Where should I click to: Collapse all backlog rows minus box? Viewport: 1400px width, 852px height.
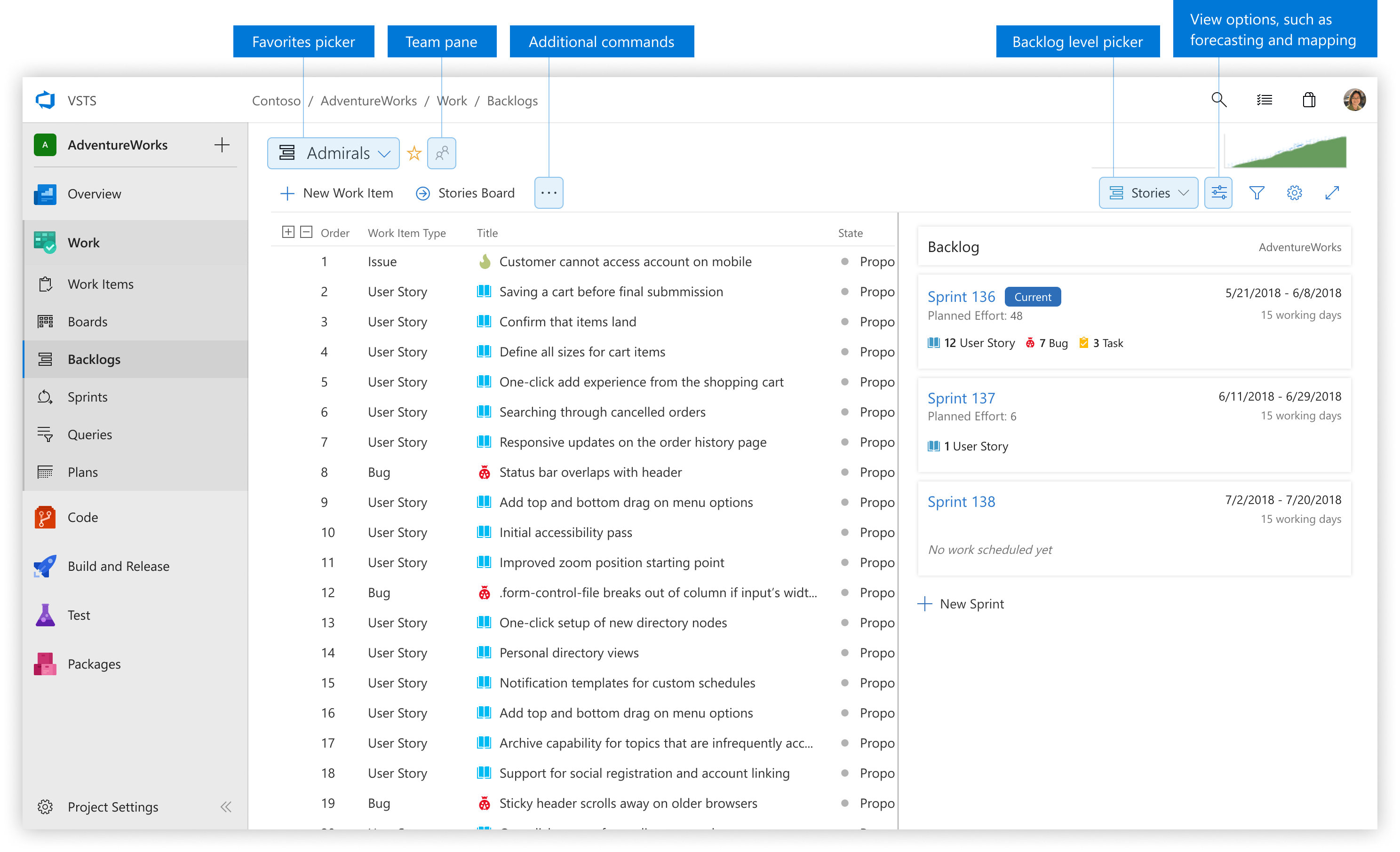pos(306,232)
